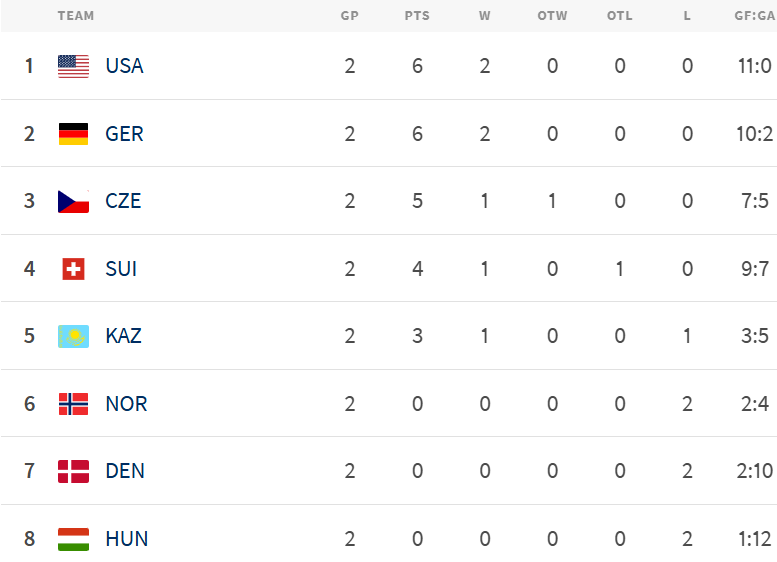Open the GER team link
This screenshot has width=777, height=562.
pyautogui.click(x=124, y=134)
